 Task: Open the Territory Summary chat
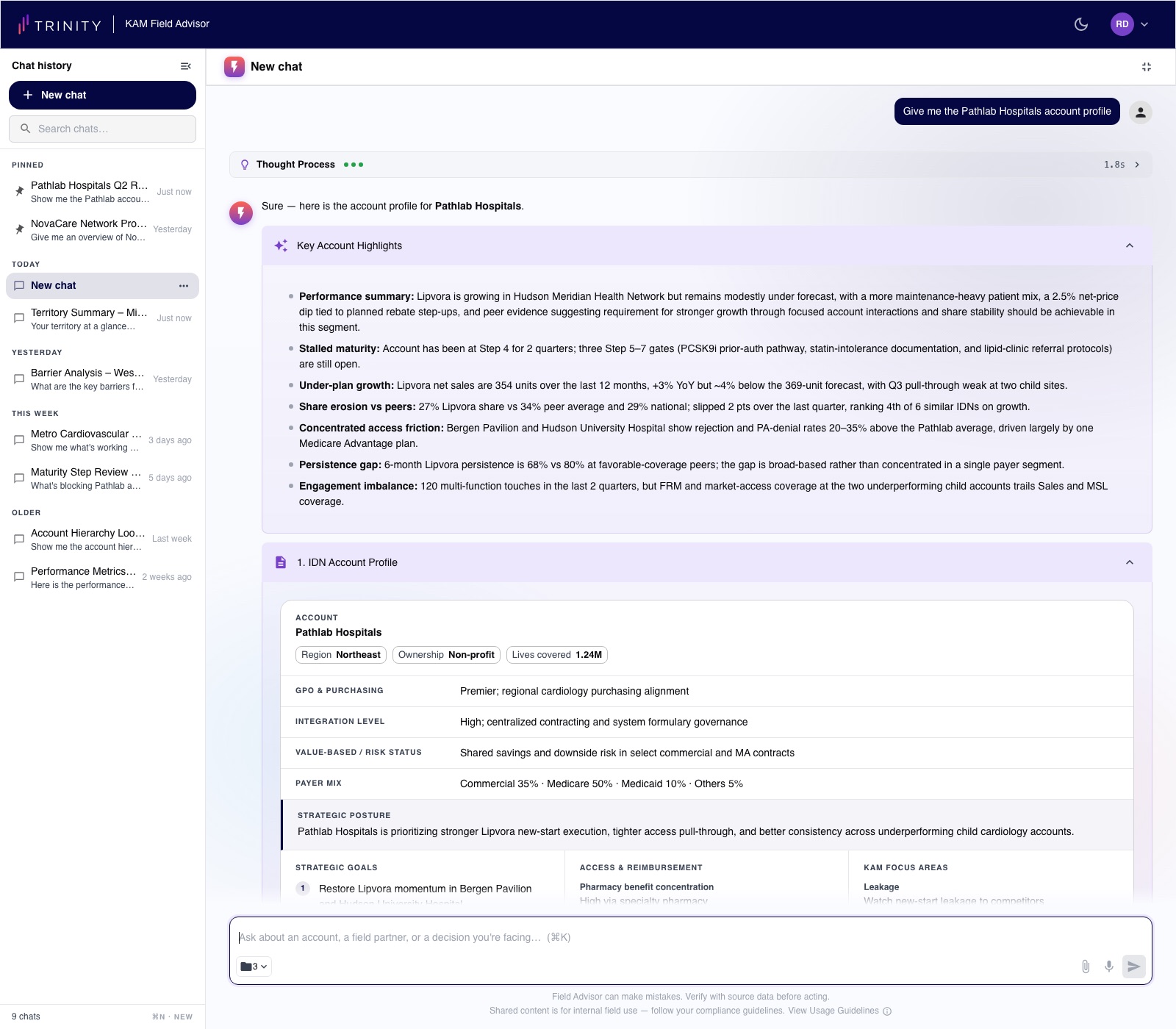click(x=102, y=318)
